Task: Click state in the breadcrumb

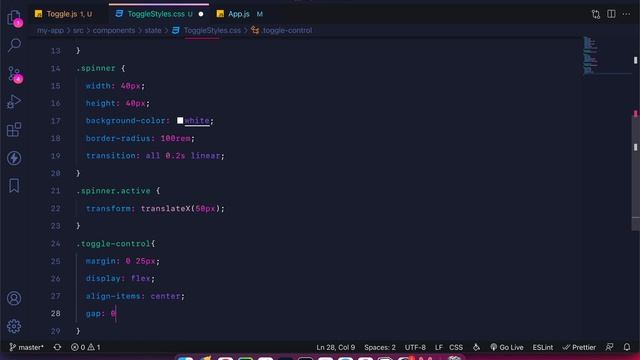Action: tap(153, 30)
